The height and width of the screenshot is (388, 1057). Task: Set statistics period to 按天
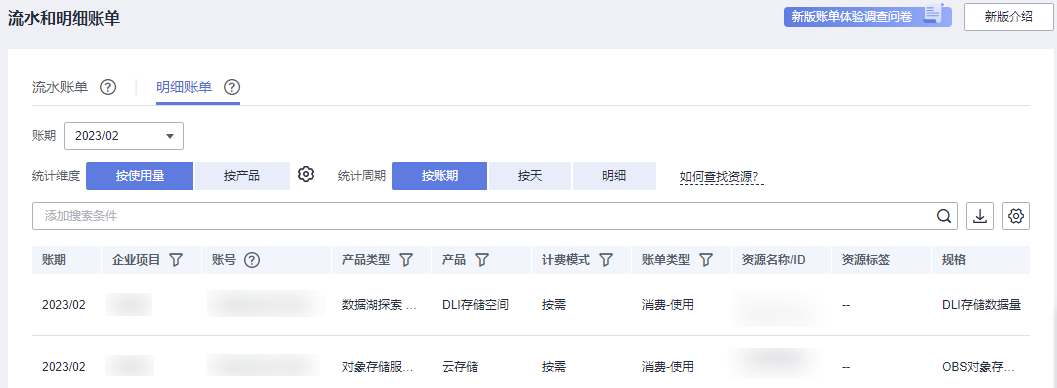(530, 176)
